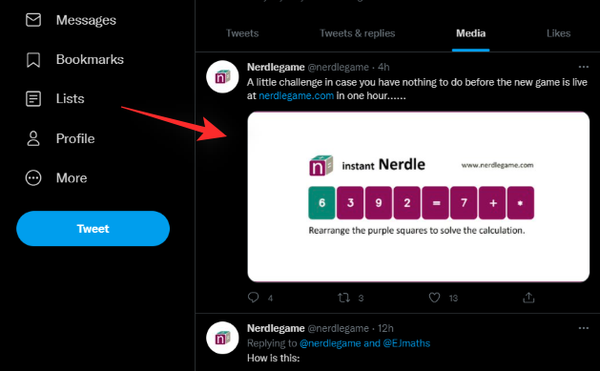Click Nerdlegame avatar on the 4h tweet
Image resolution: width=600 pixels, height=371 pixels.
[222, 77]
